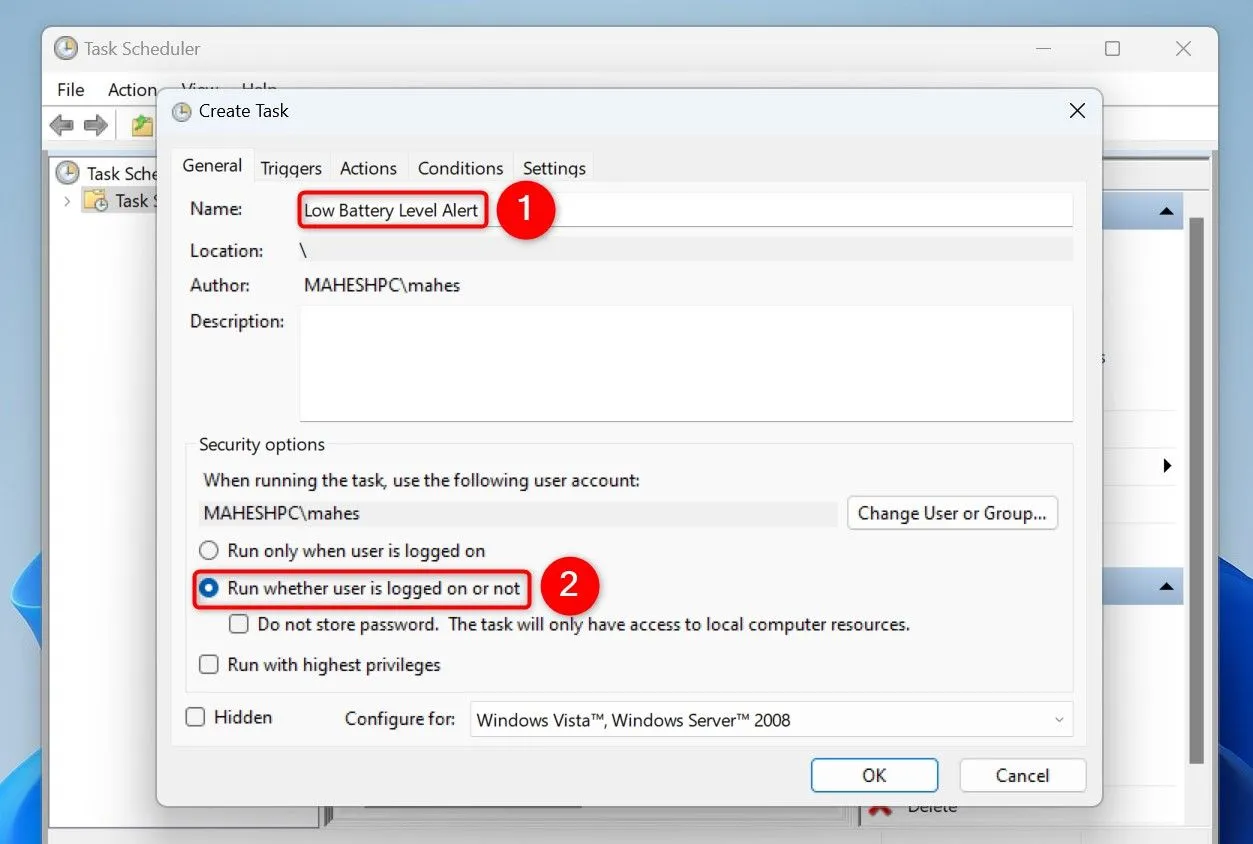Image resolution: width=1253 pixels, height=844 pixels.
Task: Select the Task Scheduler Library folder icon
Action: click(x=96, y=201)
